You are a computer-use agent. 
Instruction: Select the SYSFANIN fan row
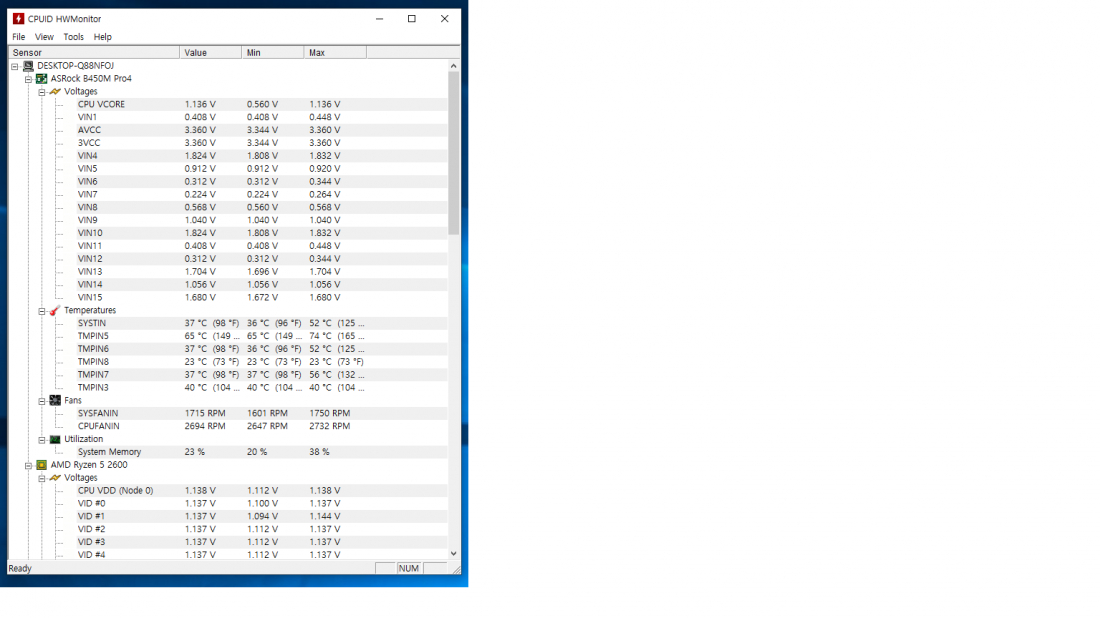(x=262, y=413)
